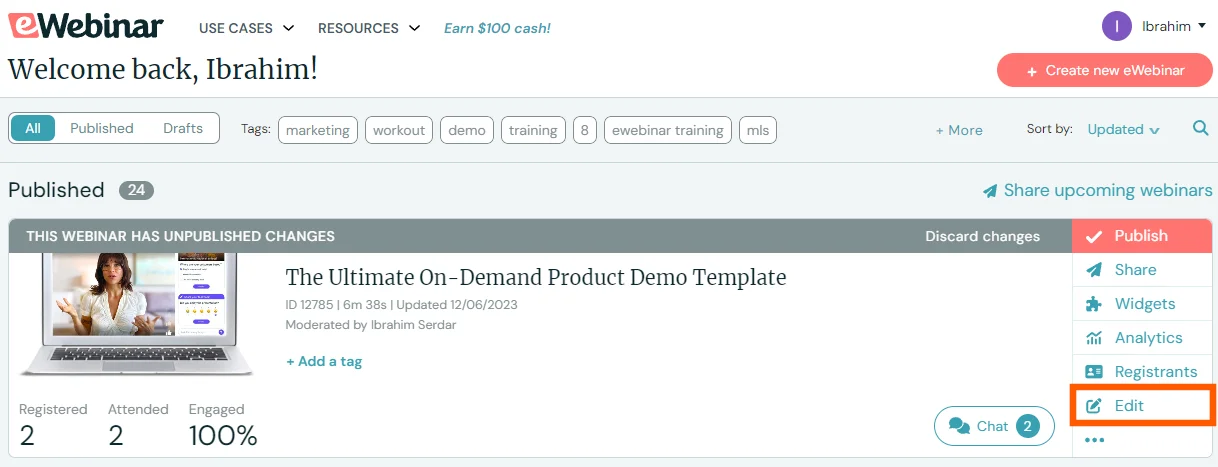Click the Edit pencil icon

point(1094,406)
